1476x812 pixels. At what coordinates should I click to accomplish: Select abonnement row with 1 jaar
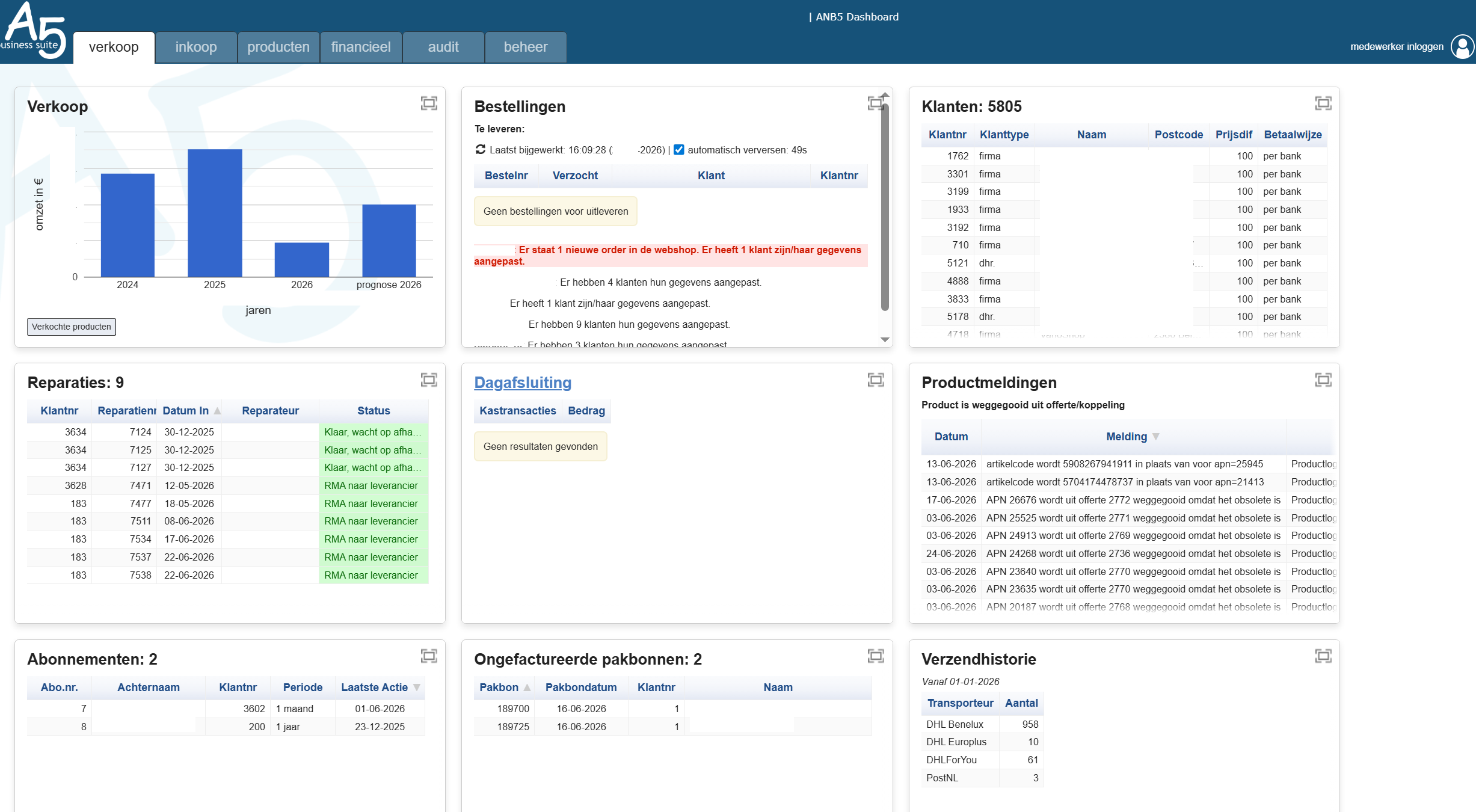tap(226, 727)
